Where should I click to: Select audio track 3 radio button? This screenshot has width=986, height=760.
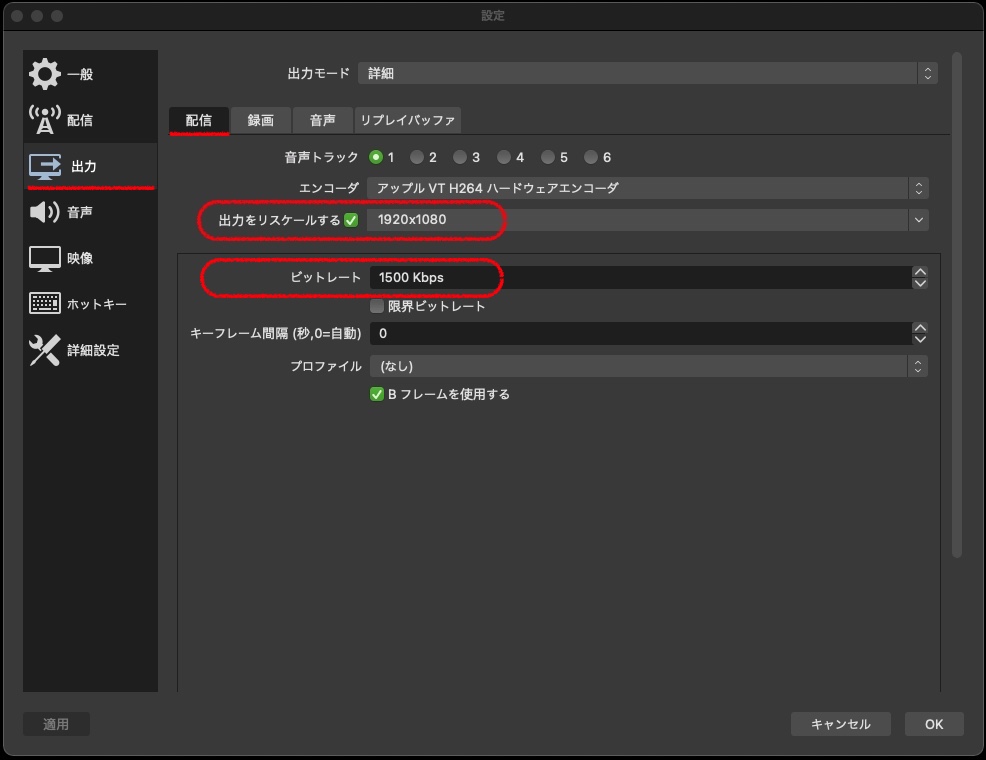460,157
